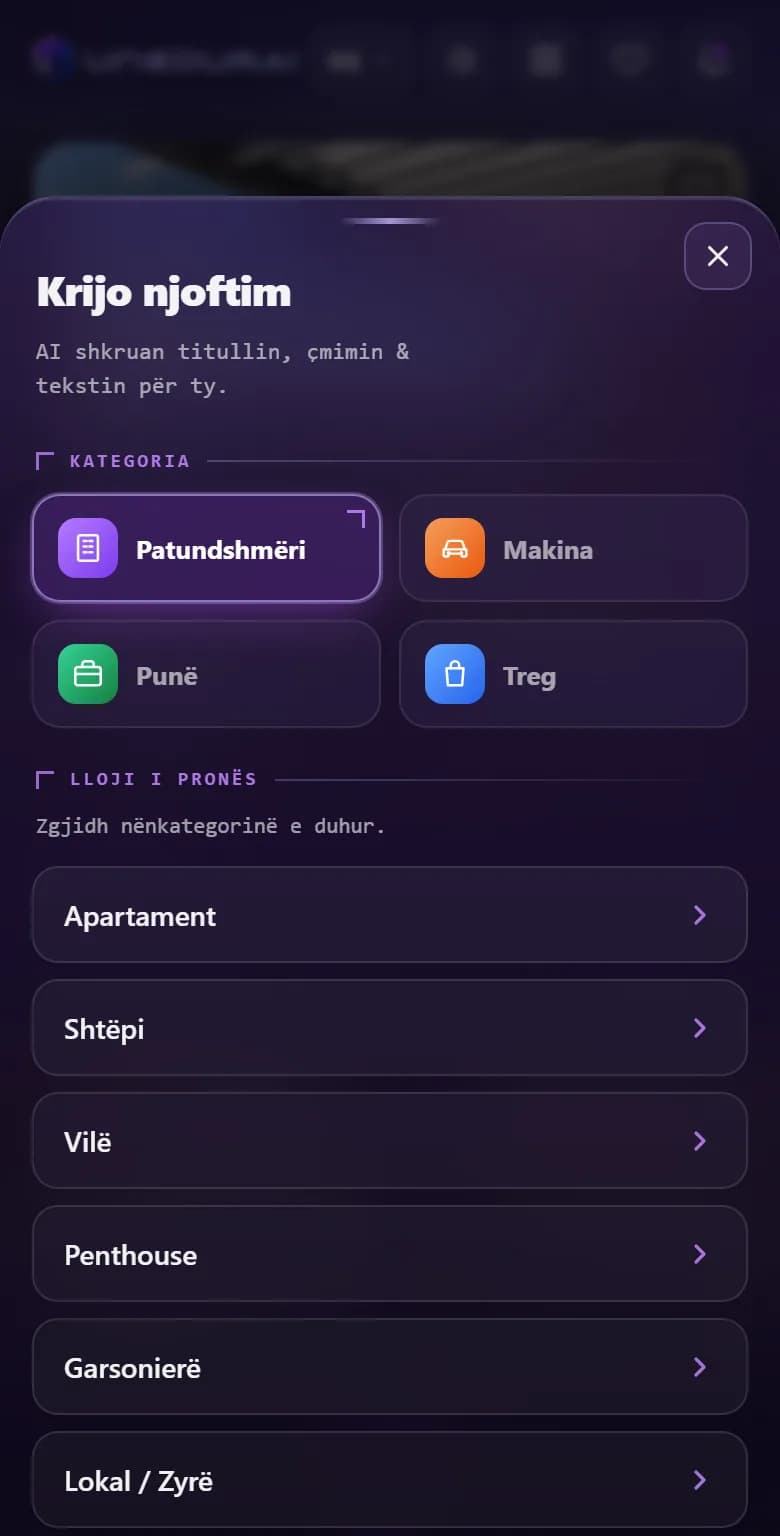Open the Shtëpi chevron arrow

point(700,1028)
